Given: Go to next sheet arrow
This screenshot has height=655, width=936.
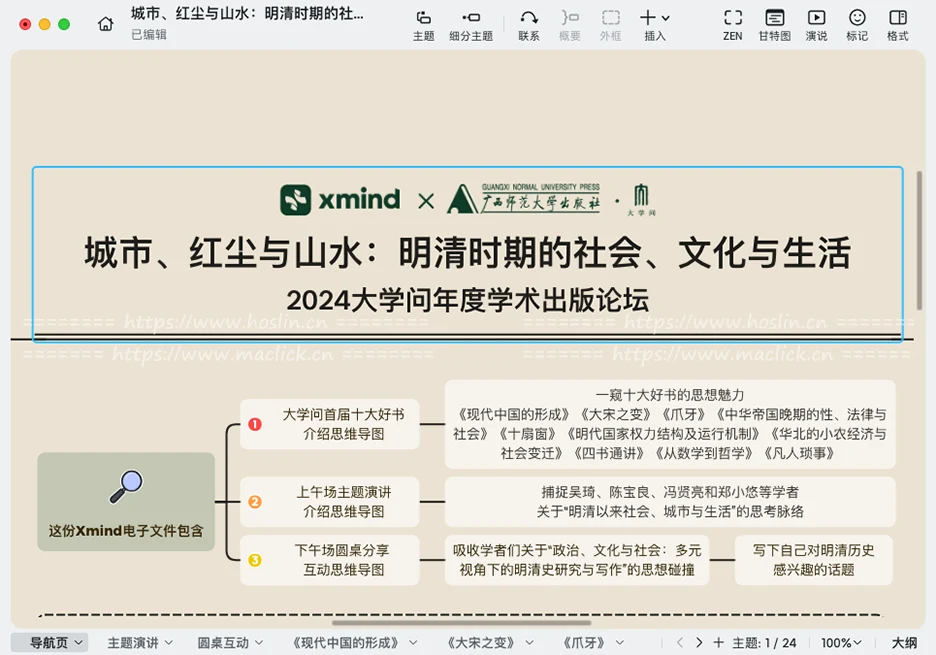Looking at the screenshot, I should click(x=699, y=642).
